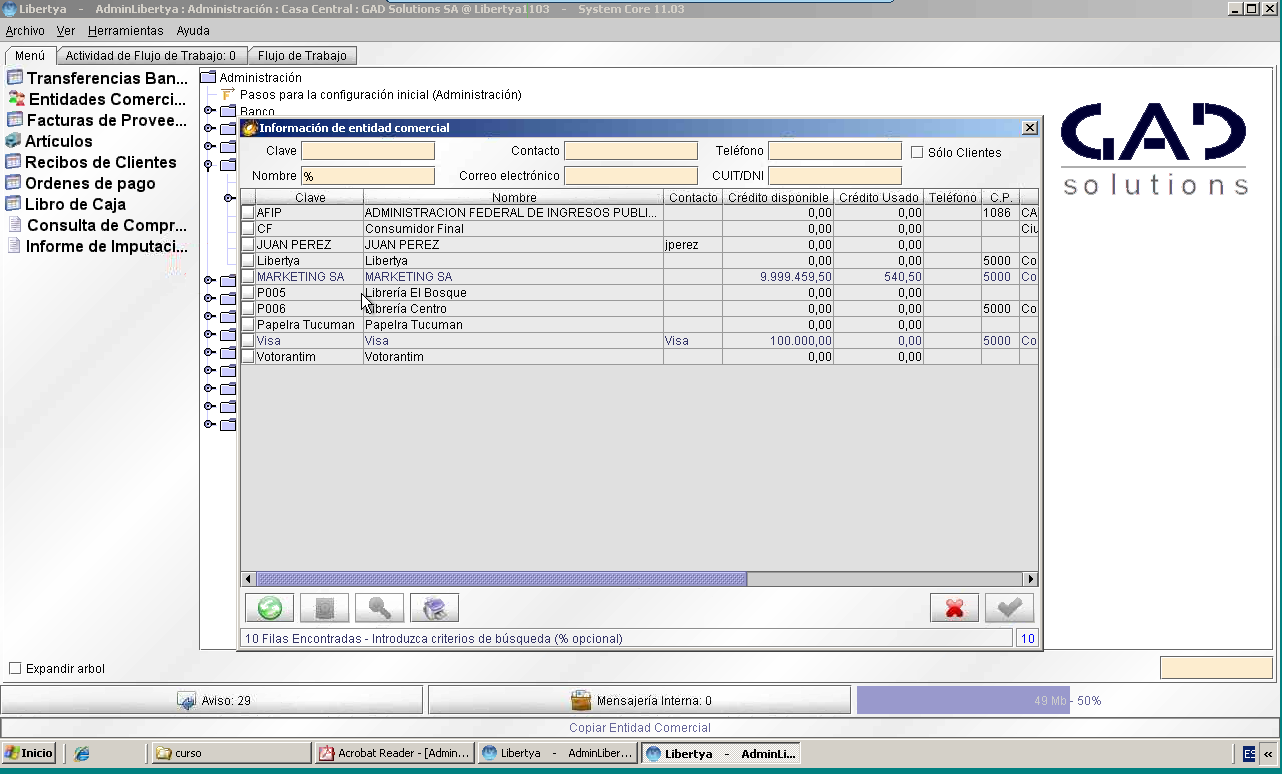Click the Aviso: 29 button
Screen dimensions: 1282x774
tap(212, 700)
